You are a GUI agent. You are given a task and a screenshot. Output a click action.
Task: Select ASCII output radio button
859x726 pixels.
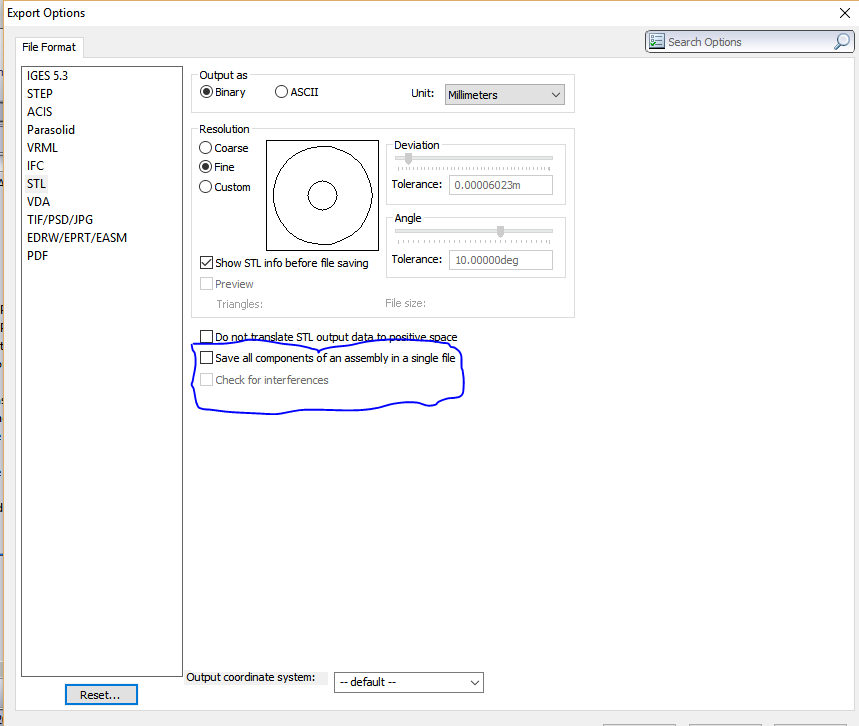click(x=281, y=92)
